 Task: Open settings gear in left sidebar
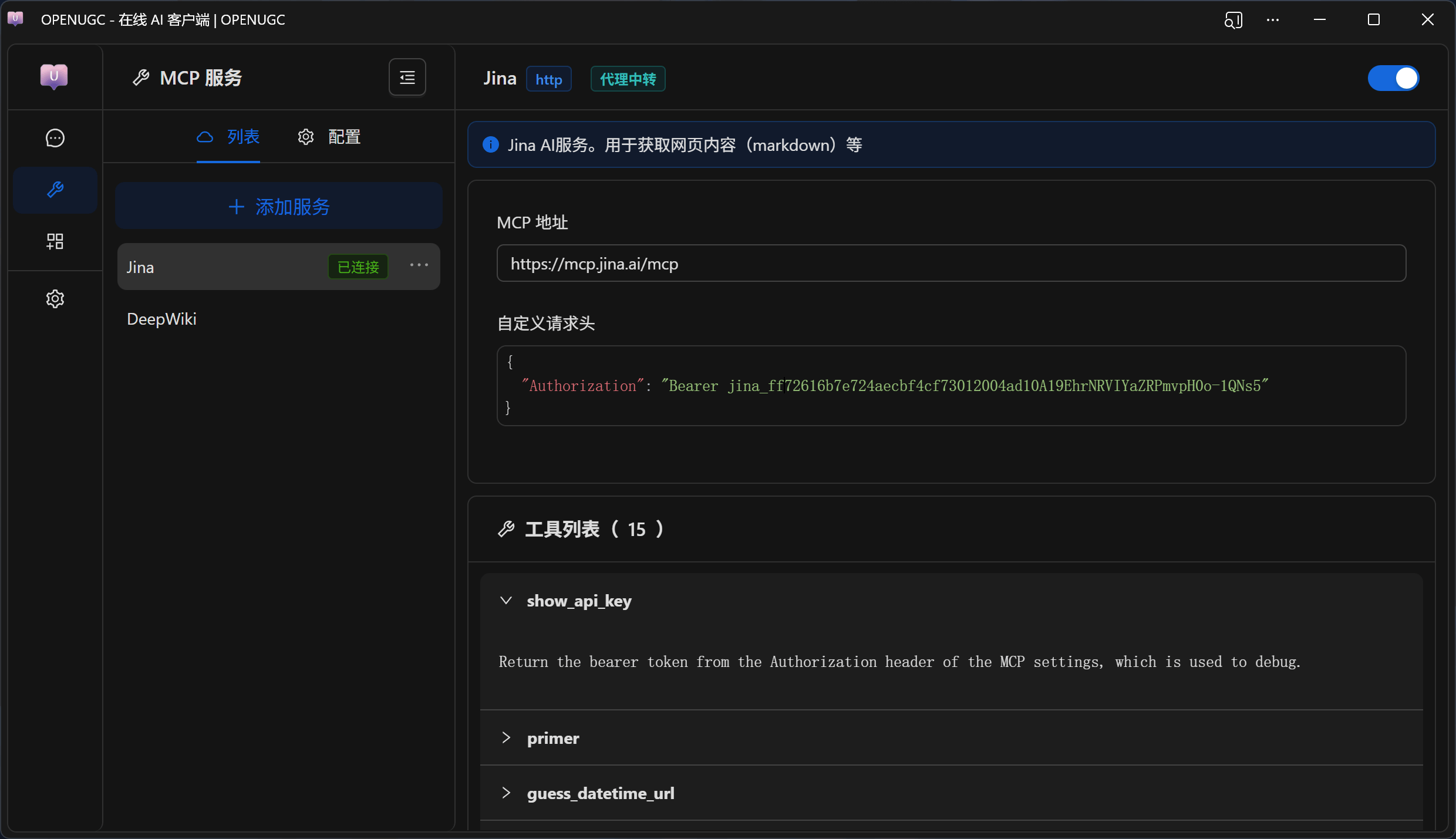pyautogui.click(x=55, y=299)
